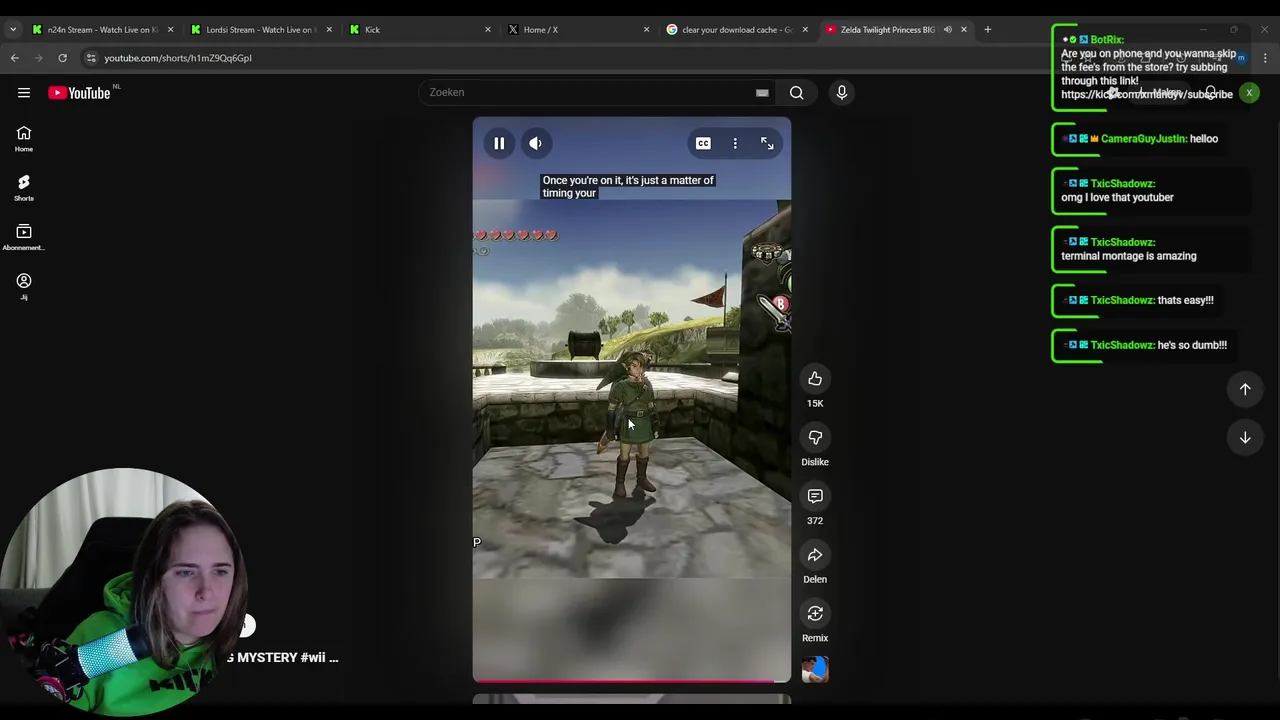Image resolution: width=1280 pixels, height=720 pixels.
Task: Click TxicShadowz 'thats easy!!!' message
Action: coord(1185,300)
